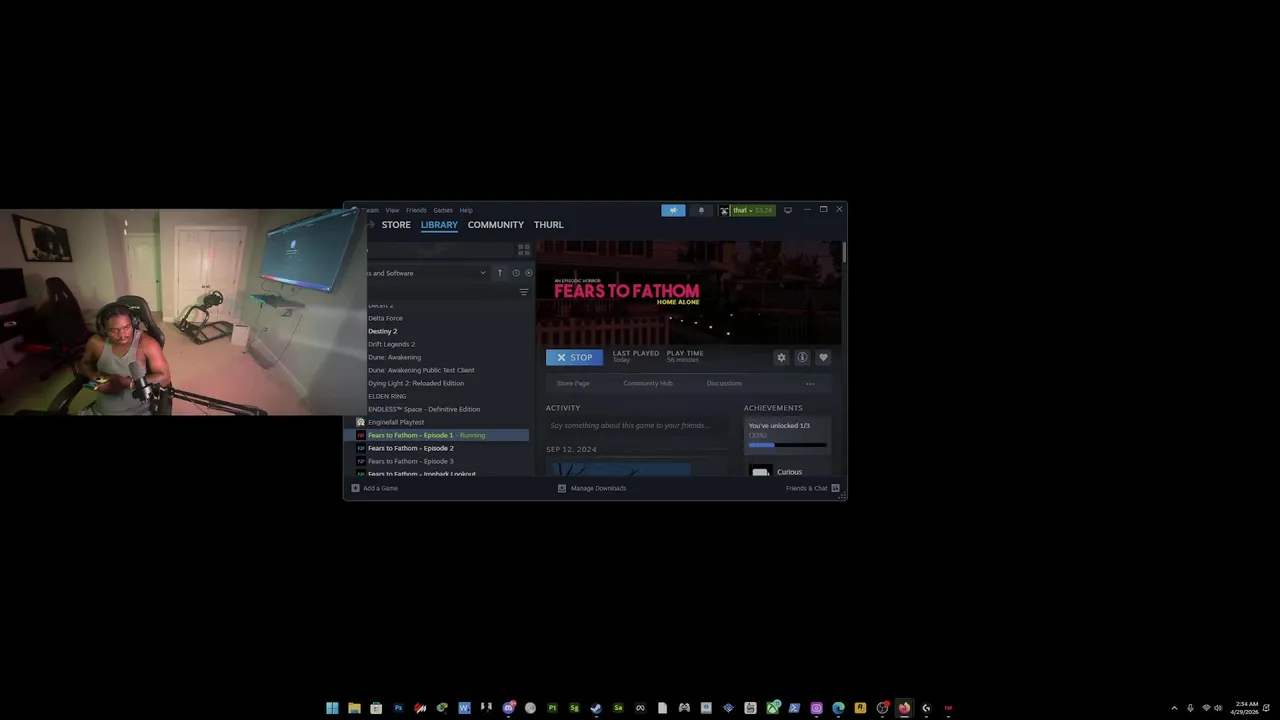Select Enginefall Playtest in library
The width and height of the screenshot is (1280, 720).
[x=396, y=422]
